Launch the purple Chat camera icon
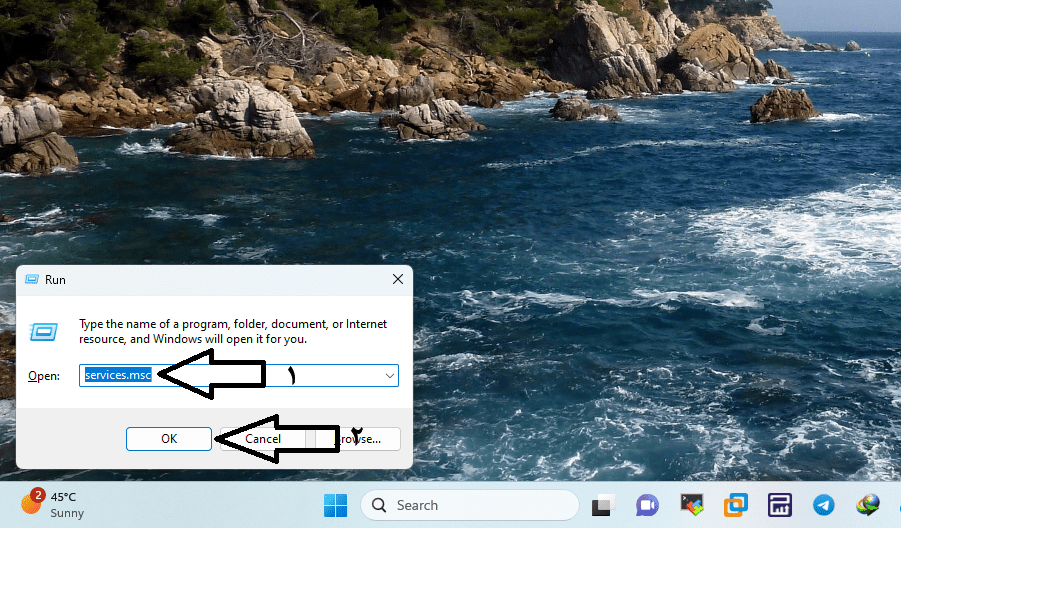 [647, 506]
